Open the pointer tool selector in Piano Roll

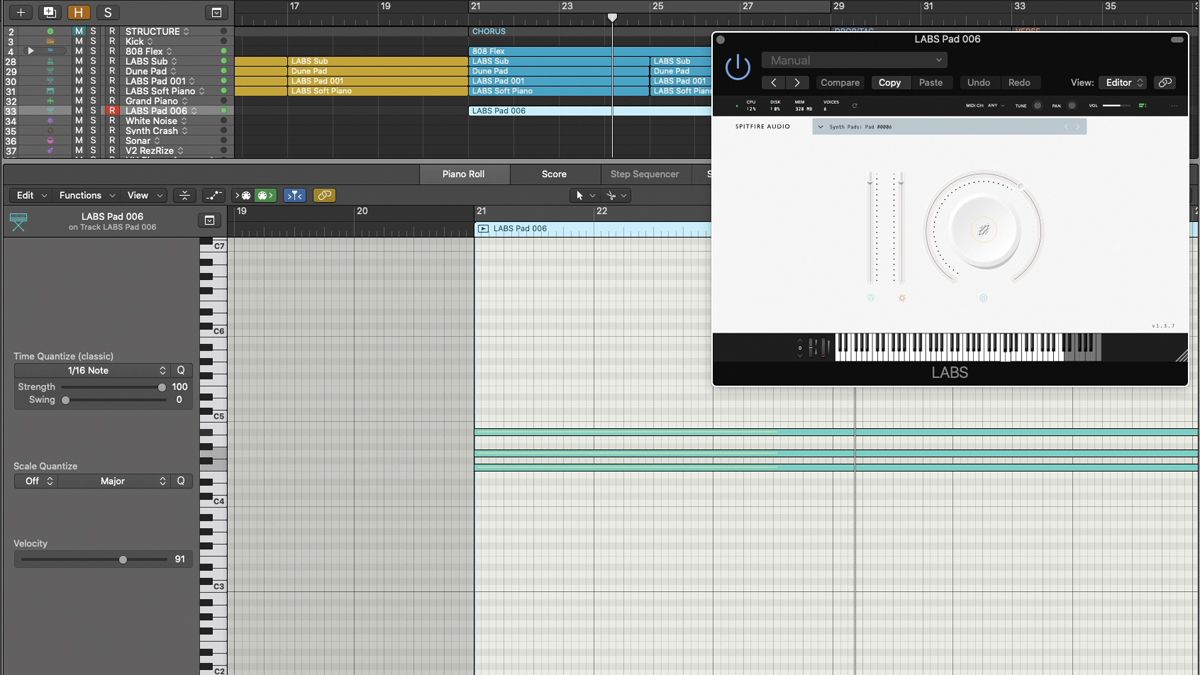click(583, 195)
